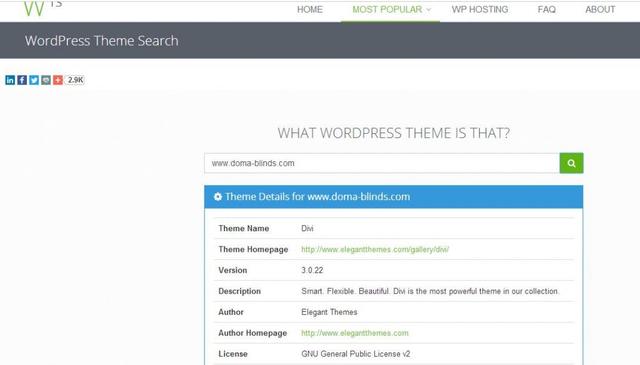
Task: Go to WP HOSTING page
Action: click(x=480, y=9)
